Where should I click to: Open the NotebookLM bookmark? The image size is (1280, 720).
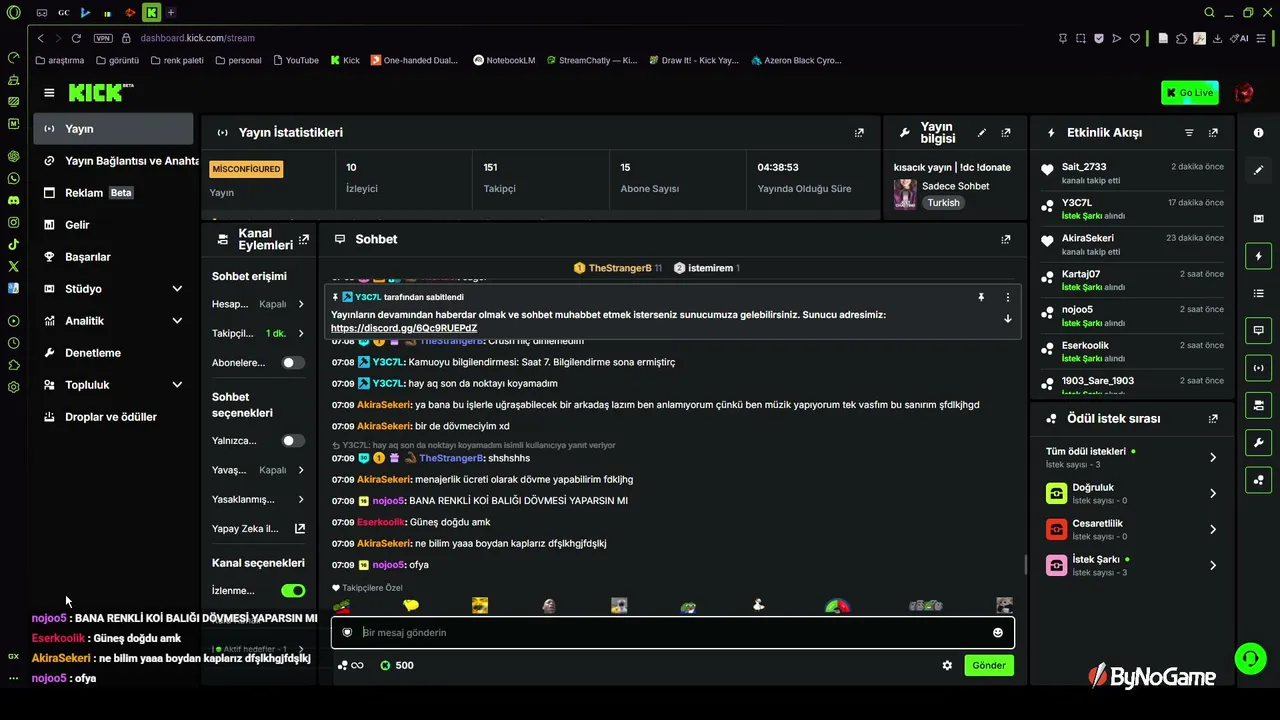(504, 60)
